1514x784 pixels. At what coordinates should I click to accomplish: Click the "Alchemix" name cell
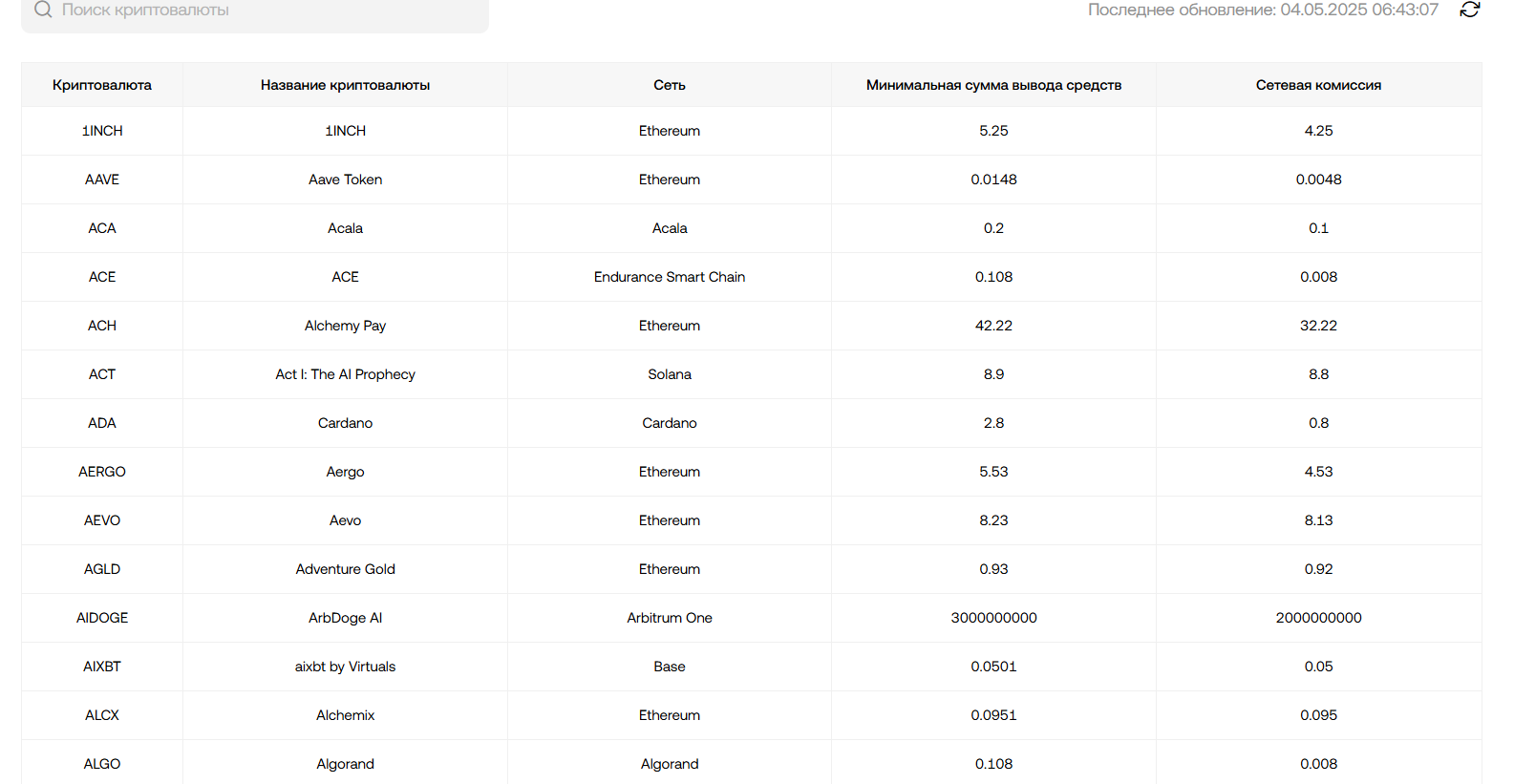(345, 715)
